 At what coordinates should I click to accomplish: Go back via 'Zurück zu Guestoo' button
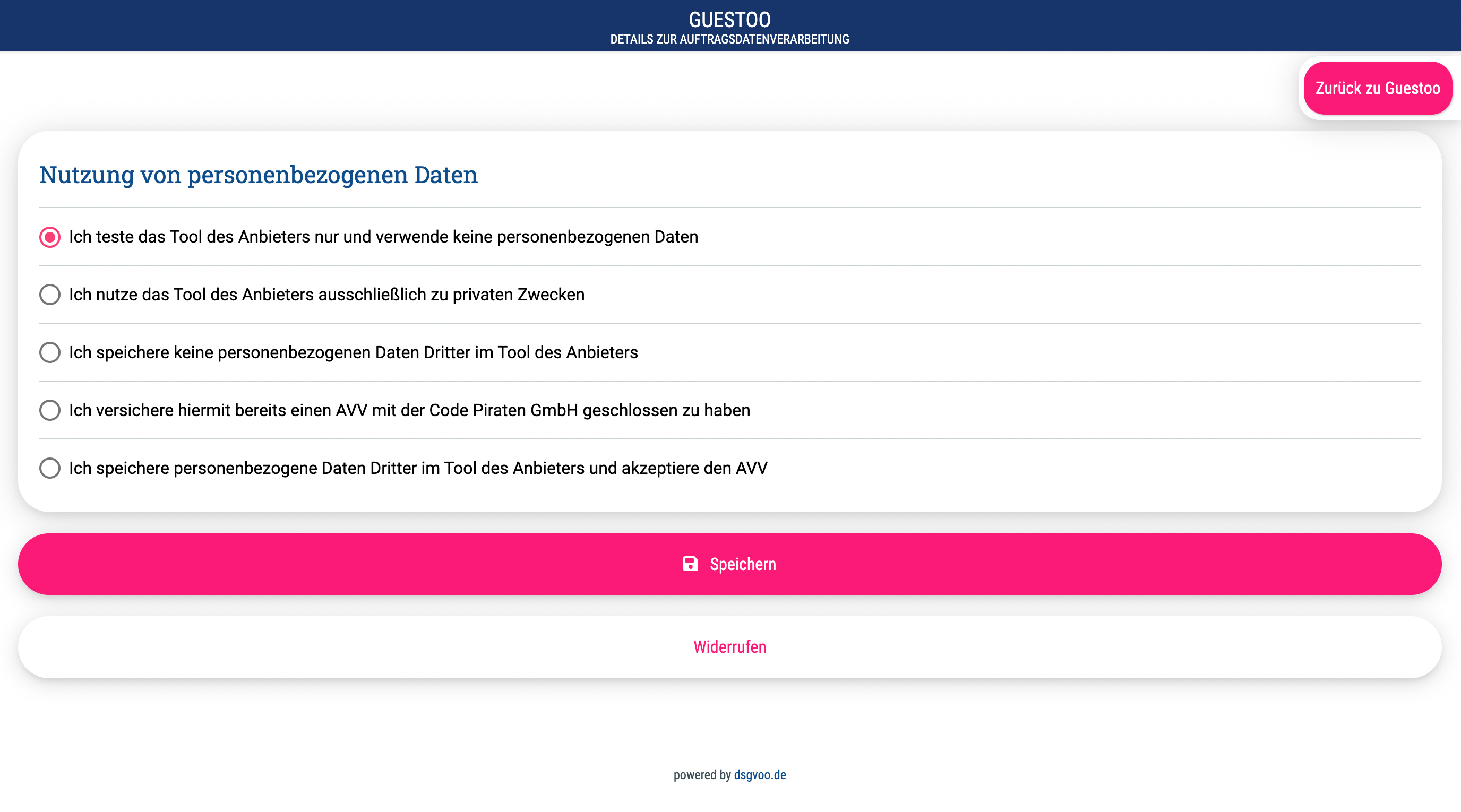1378,88
